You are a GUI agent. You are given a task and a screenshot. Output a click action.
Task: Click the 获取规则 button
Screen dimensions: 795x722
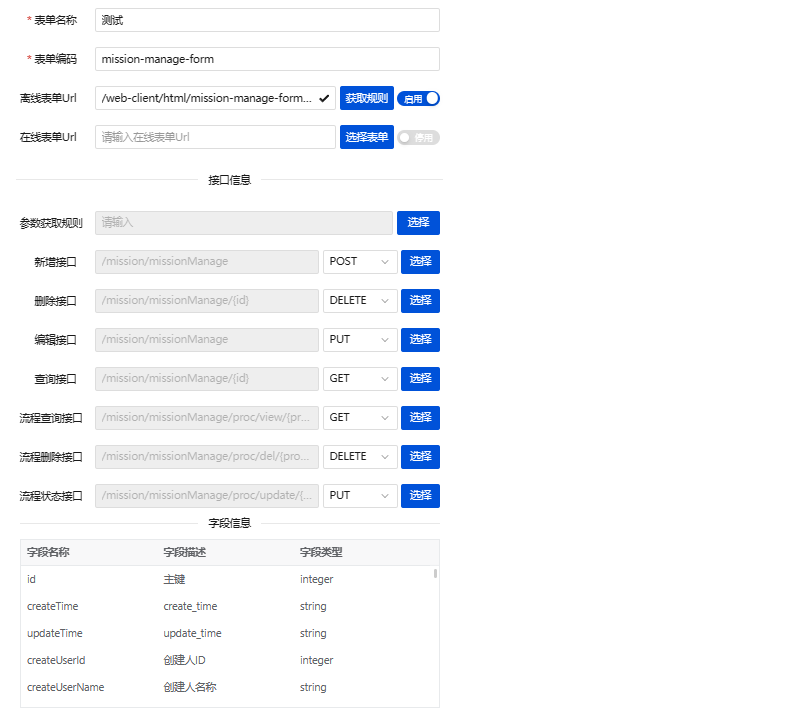(x=366, y=98)
